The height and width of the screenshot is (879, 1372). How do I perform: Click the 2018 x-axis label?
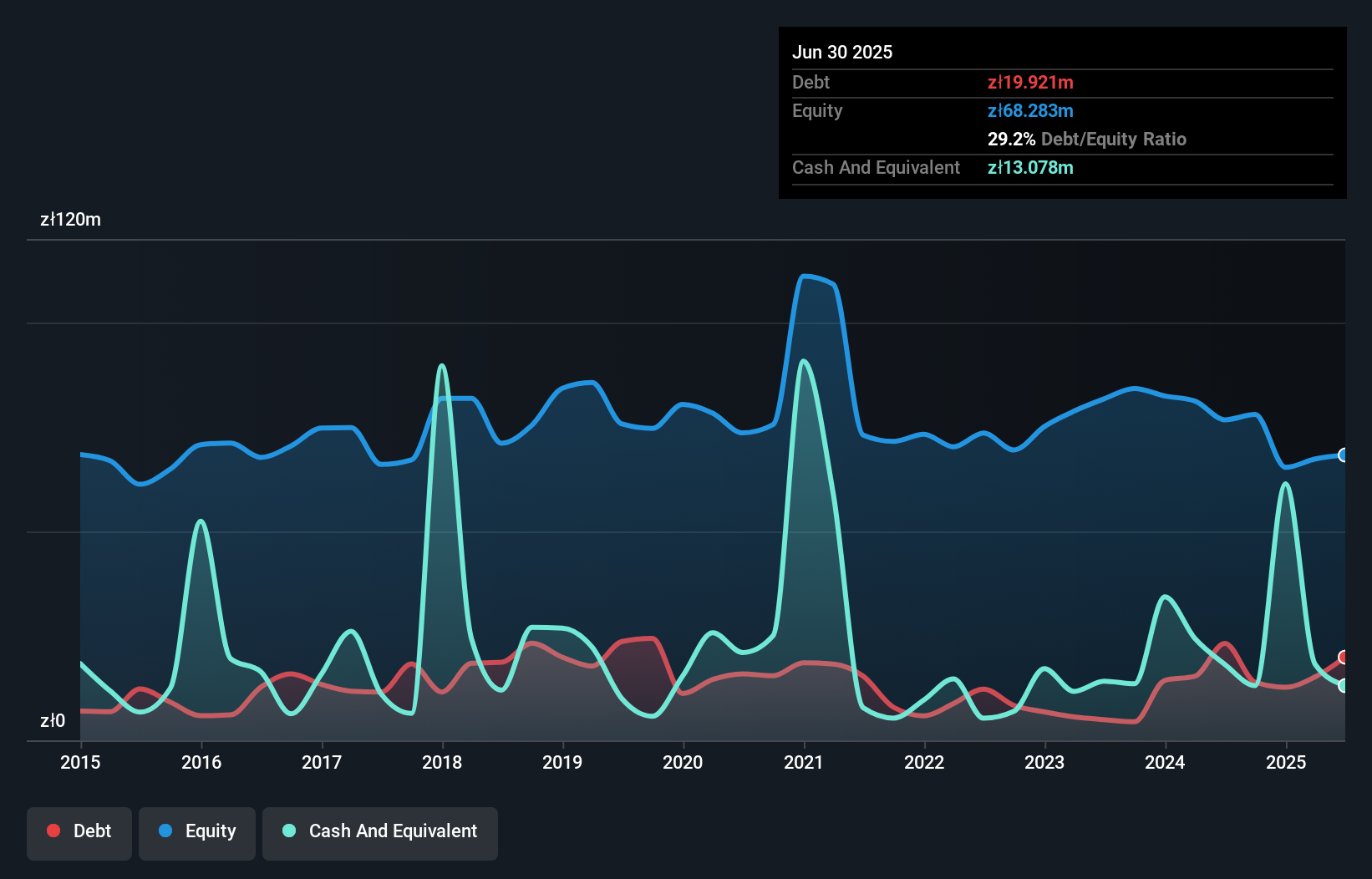(442, 762)
